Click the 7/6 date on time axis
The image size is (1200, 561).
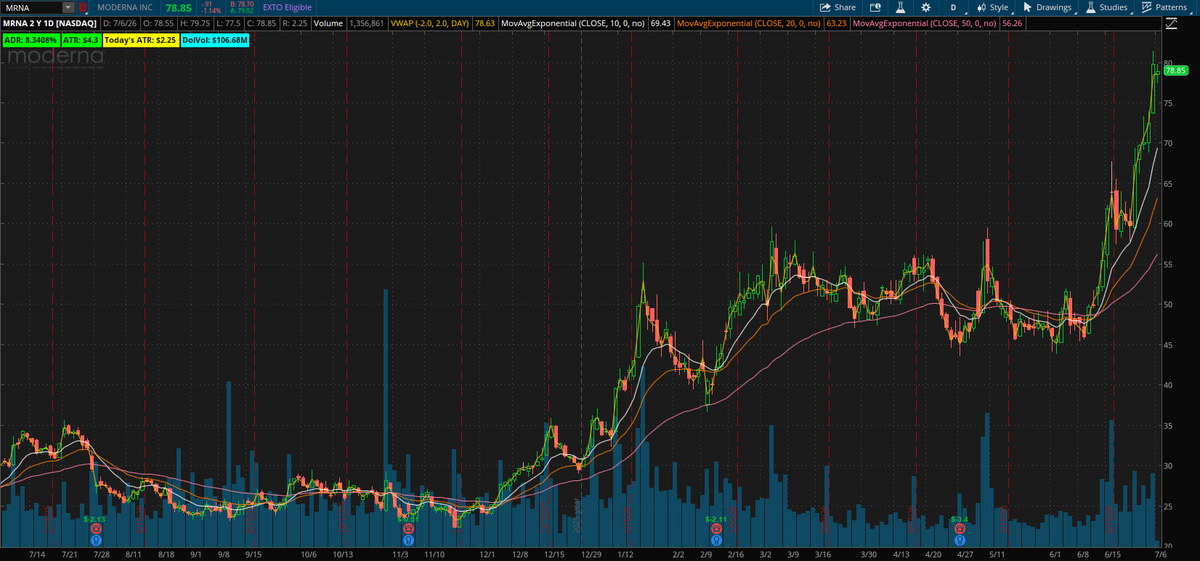point(1160,553)
